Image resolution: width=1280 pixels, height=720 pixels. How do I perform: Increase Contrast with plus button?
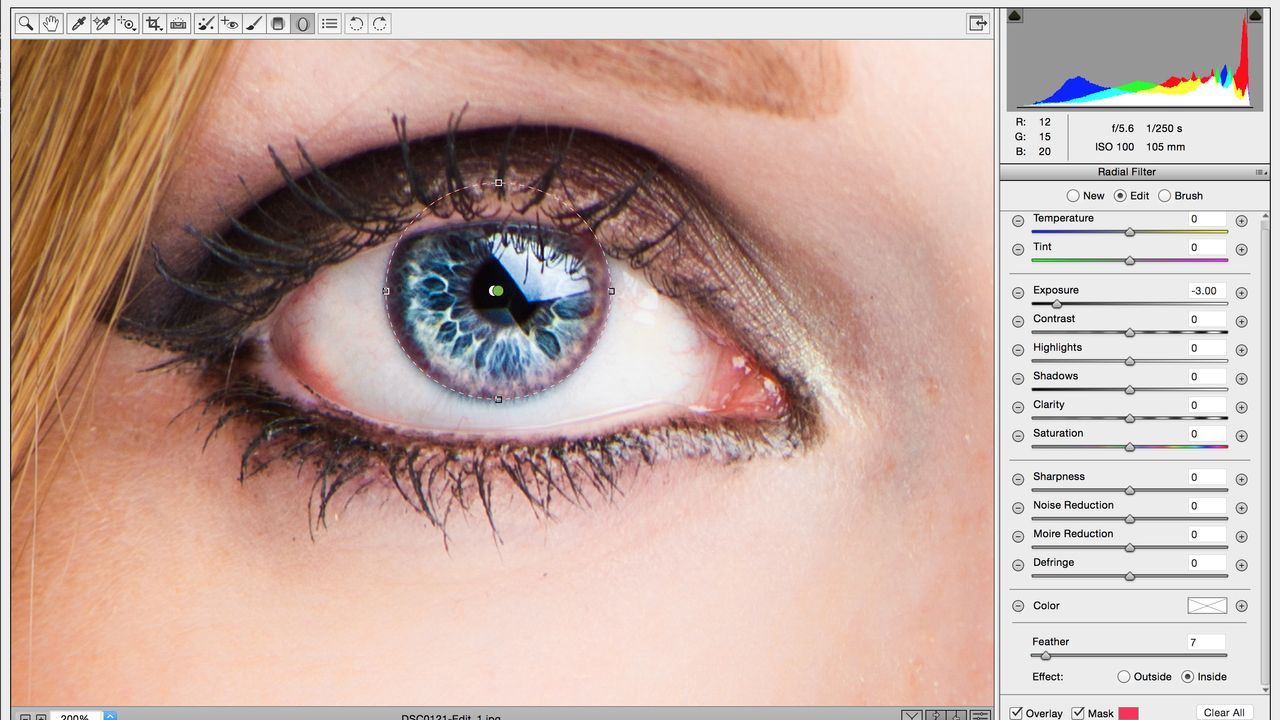[1241, 322]
